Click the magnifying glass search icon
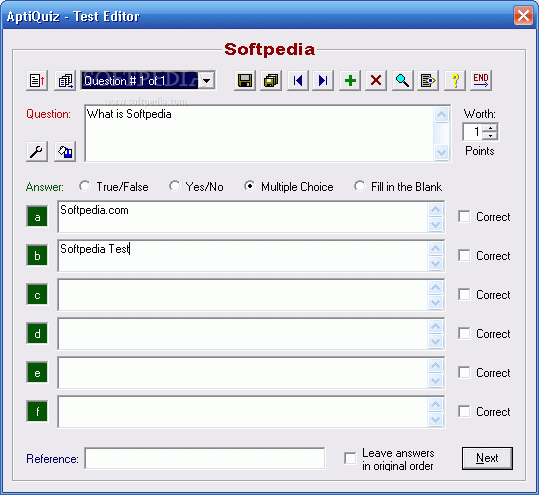Viewport: 539px width, 495px height. pyautogui.click(x=403, y=81)
